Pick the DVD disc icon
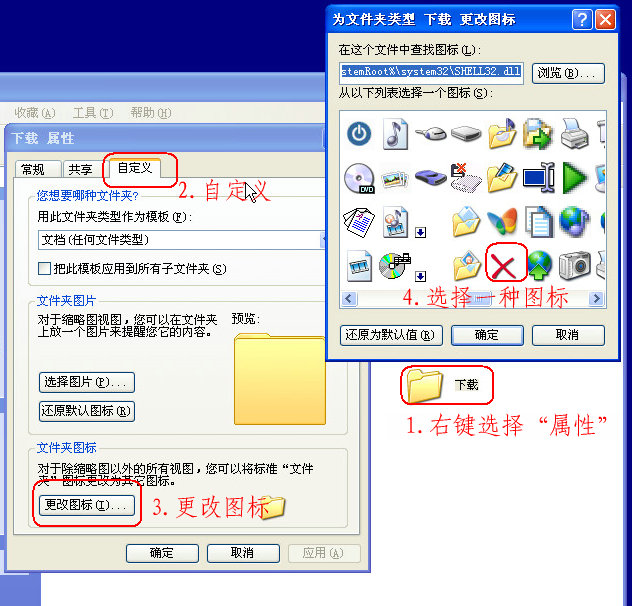The image size is (632, 606). point(359,179)
